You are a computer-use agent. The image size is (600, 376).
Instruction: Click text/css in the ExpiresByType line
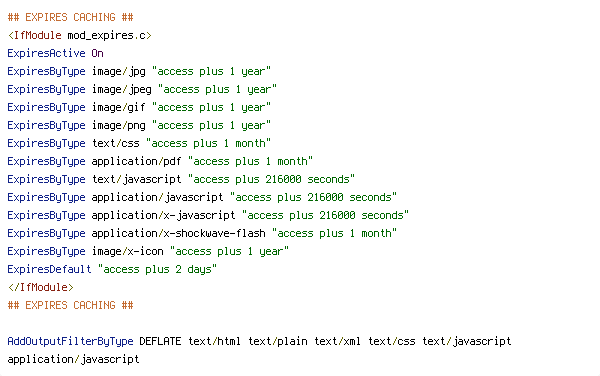pyautogui.click(x=116, y=143)
